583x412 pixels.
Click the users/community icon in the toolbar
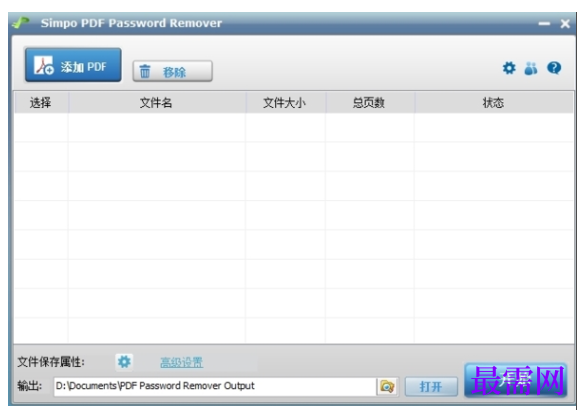531,68
